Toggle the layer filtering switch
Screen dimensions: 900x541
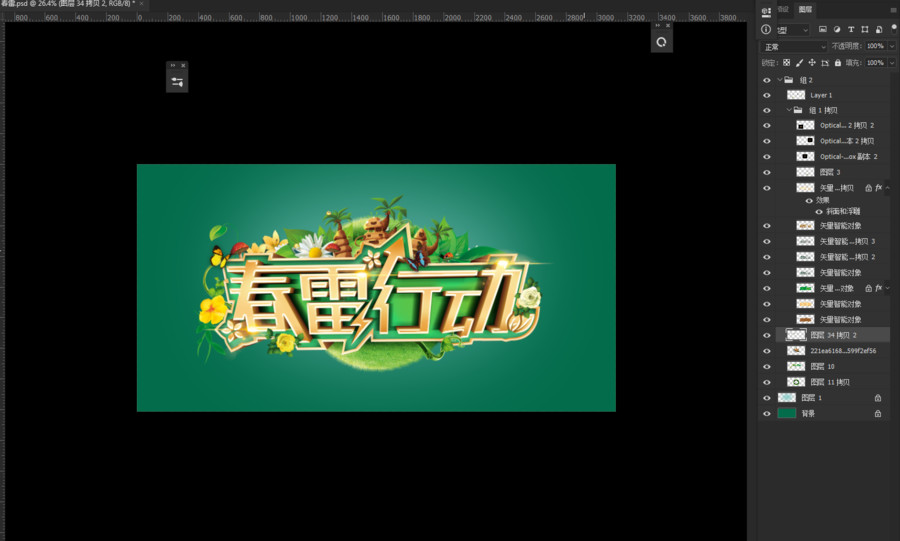point(894,28)
